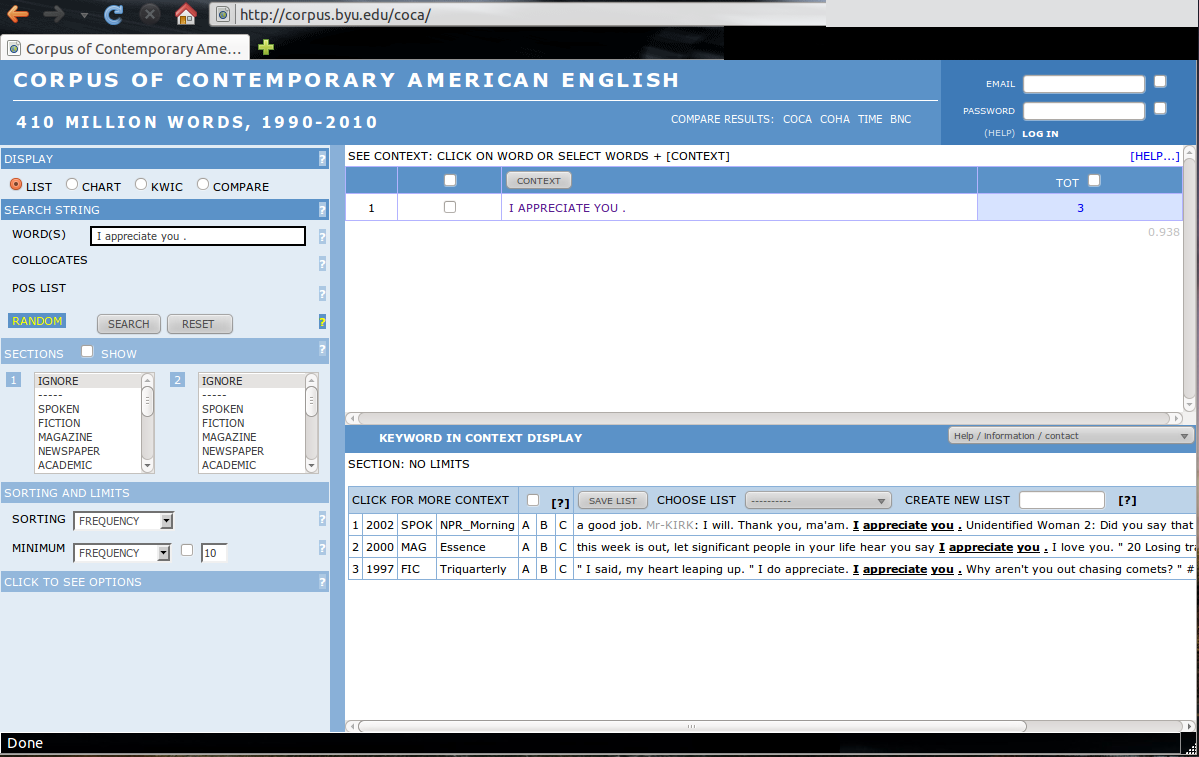Open the Help / Information / contact dropdown
Screen dimensions: 1199x757
pyautogui.click(x=1070, y=436)
